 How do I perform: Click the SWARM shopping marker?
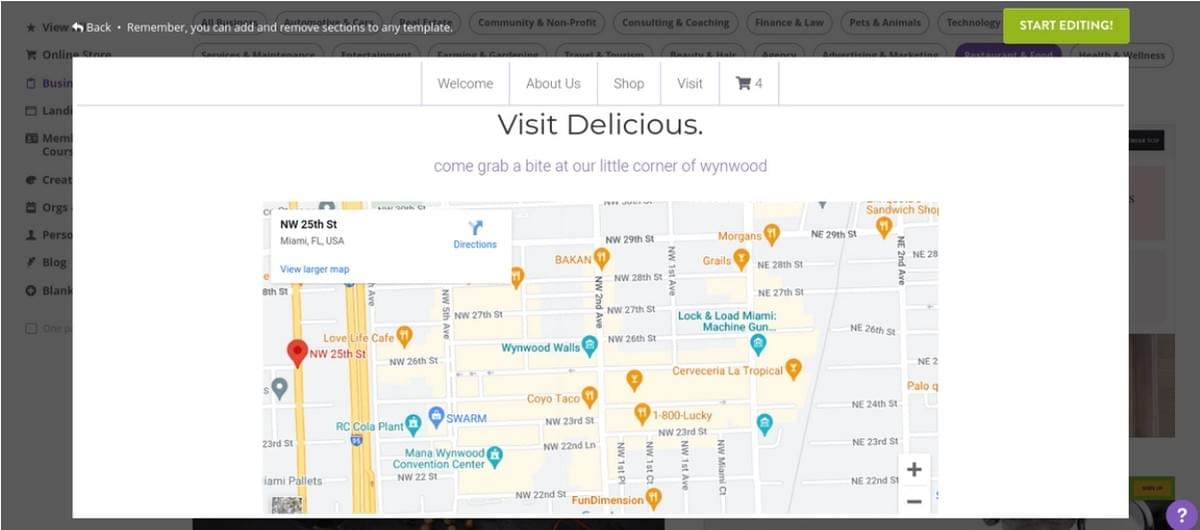point(436,416)
